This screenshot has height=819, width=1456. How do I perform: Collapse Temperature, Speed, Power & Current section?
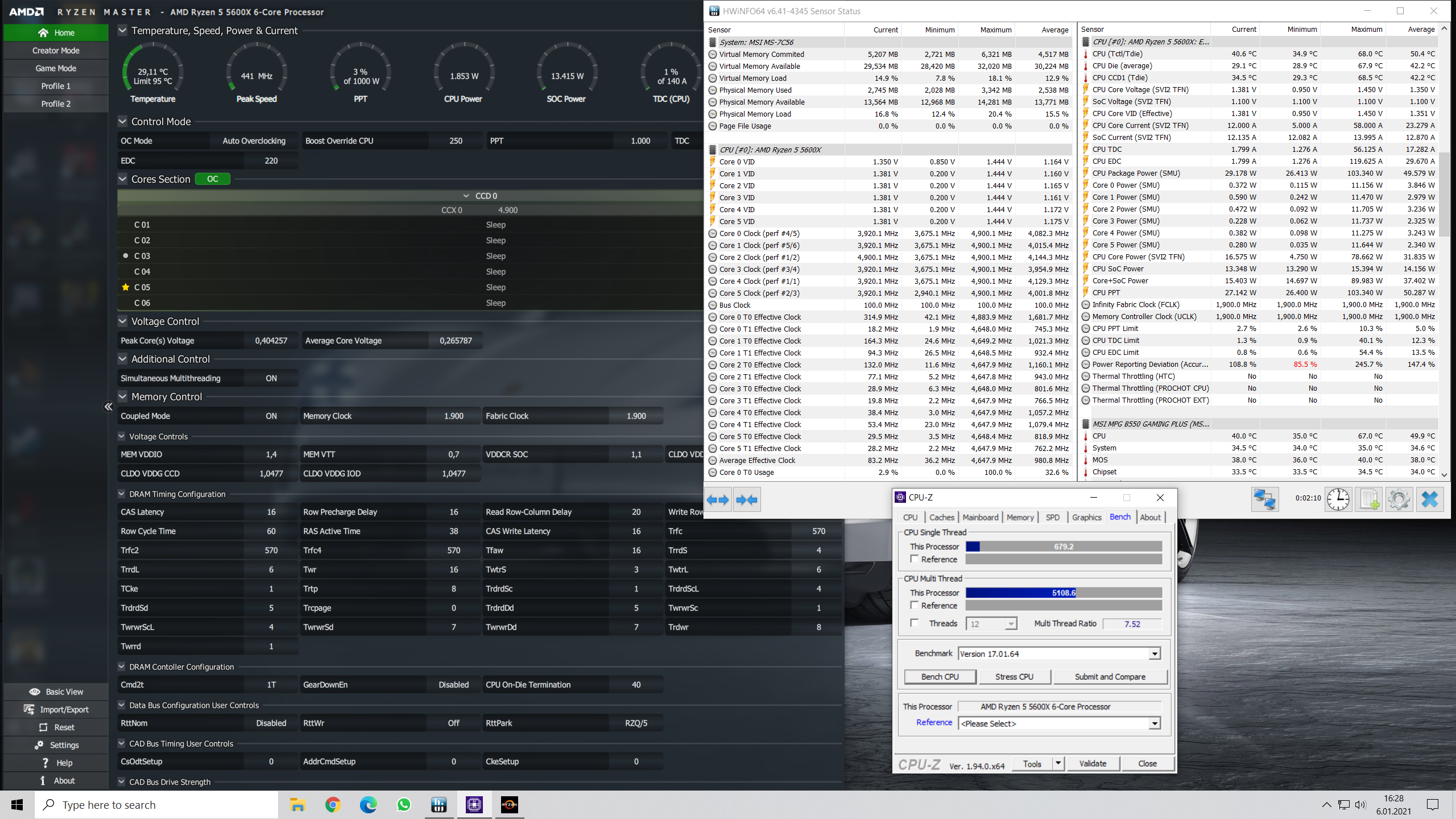point(122,31)
